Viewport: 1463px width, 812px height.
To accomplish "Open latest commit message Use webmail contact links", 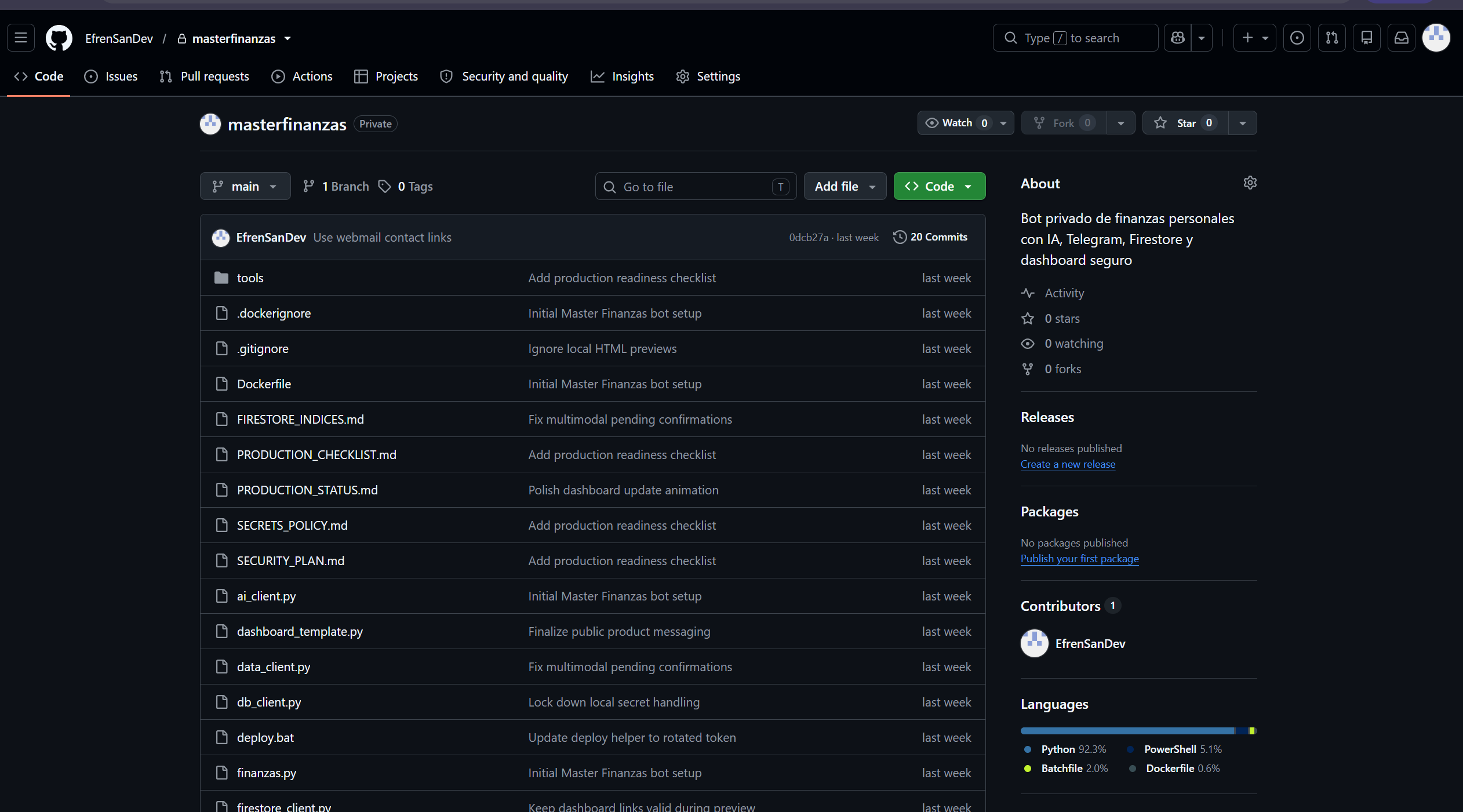I will click(x=383, y=238).
